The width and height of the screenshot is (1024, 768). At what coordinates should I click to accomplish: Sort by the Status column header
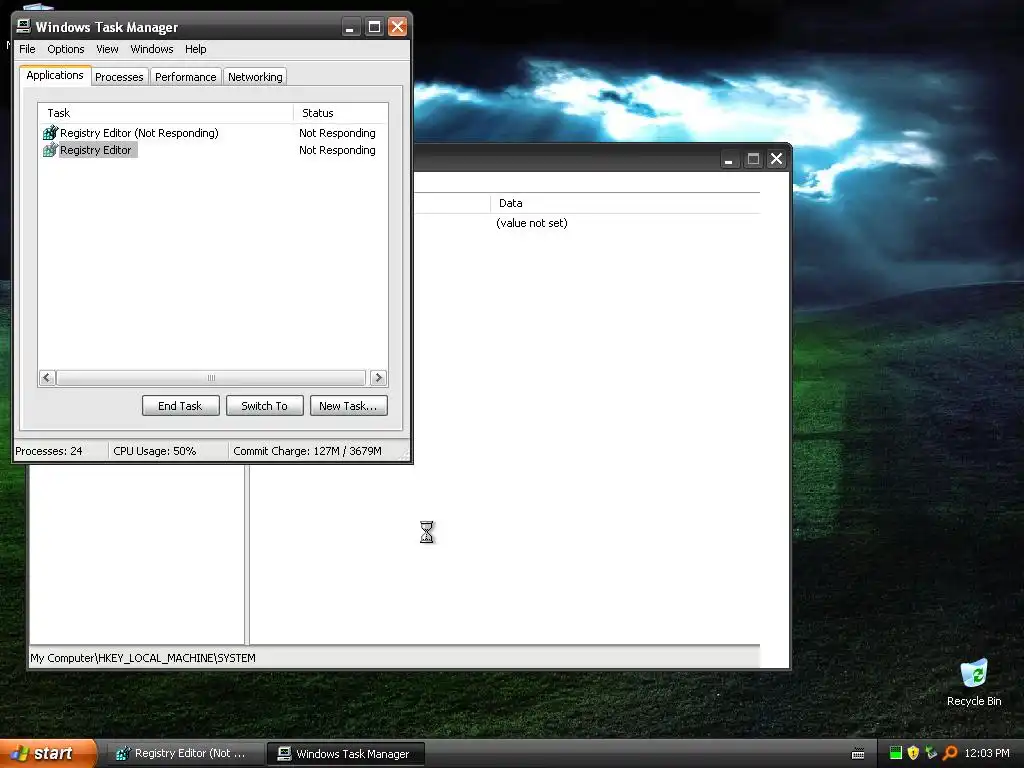[x=340, y=113]
